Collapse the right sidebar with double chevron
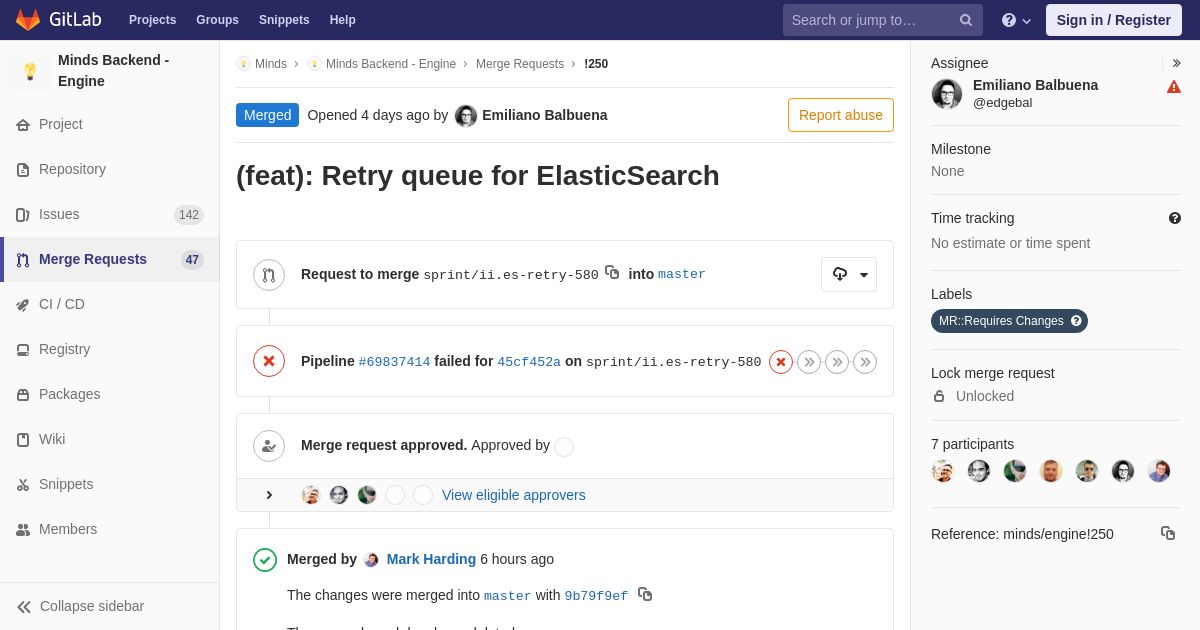This screenshot has height=630, width=1200. (x=1176, y=63)
